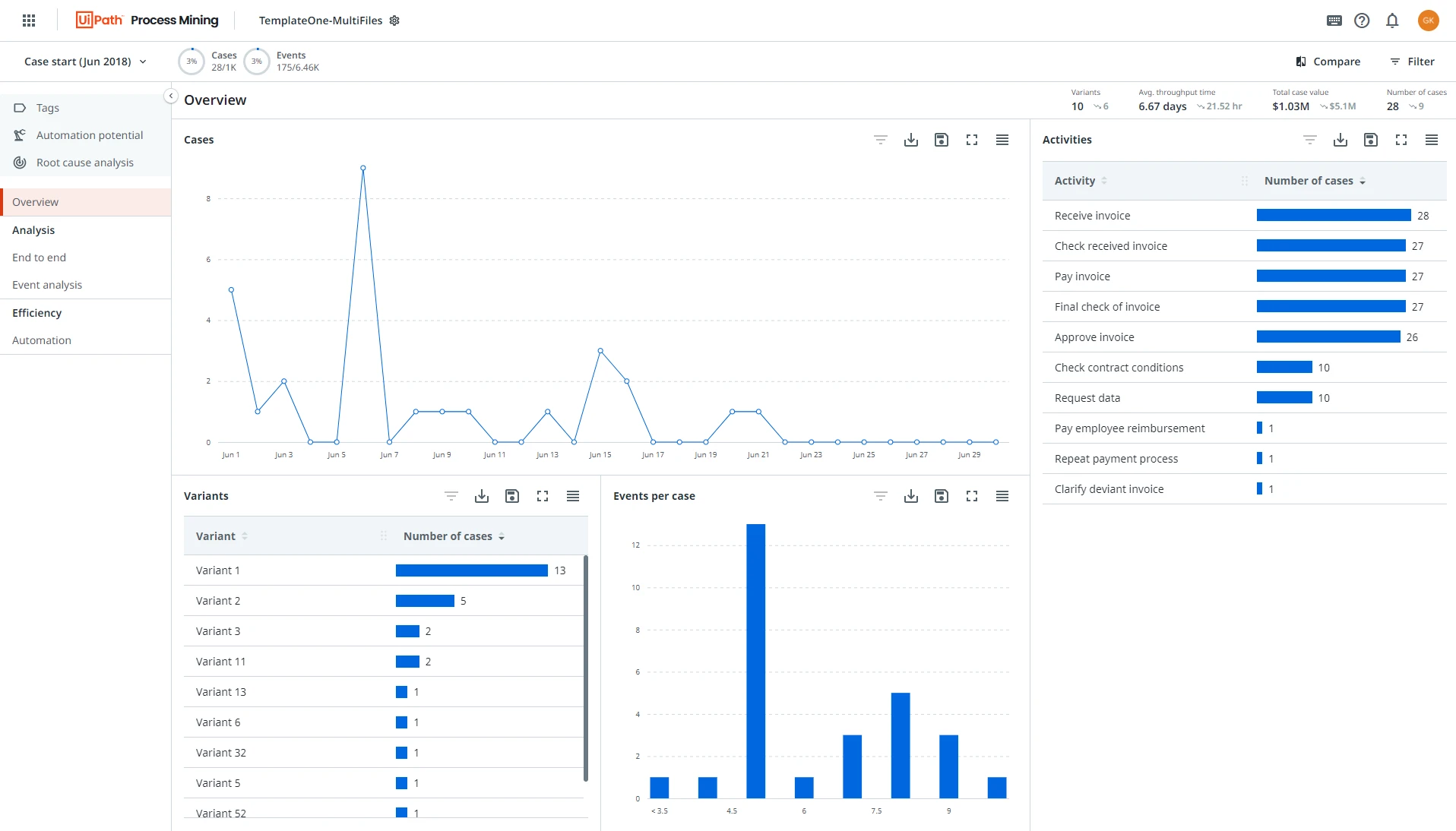Open the help question mark icon
The image size is (1456, 831).
[1362, 21]
